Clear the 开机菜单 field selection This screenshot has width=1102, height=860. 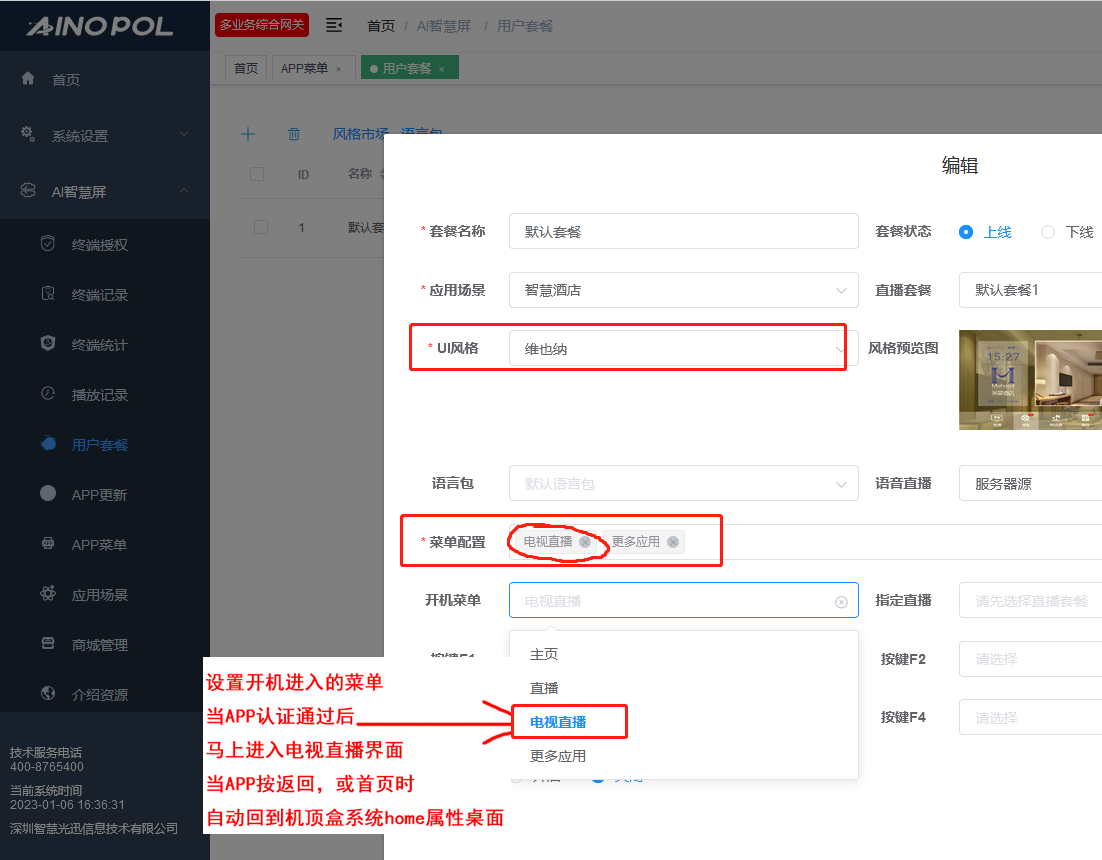tap(841, 601)
